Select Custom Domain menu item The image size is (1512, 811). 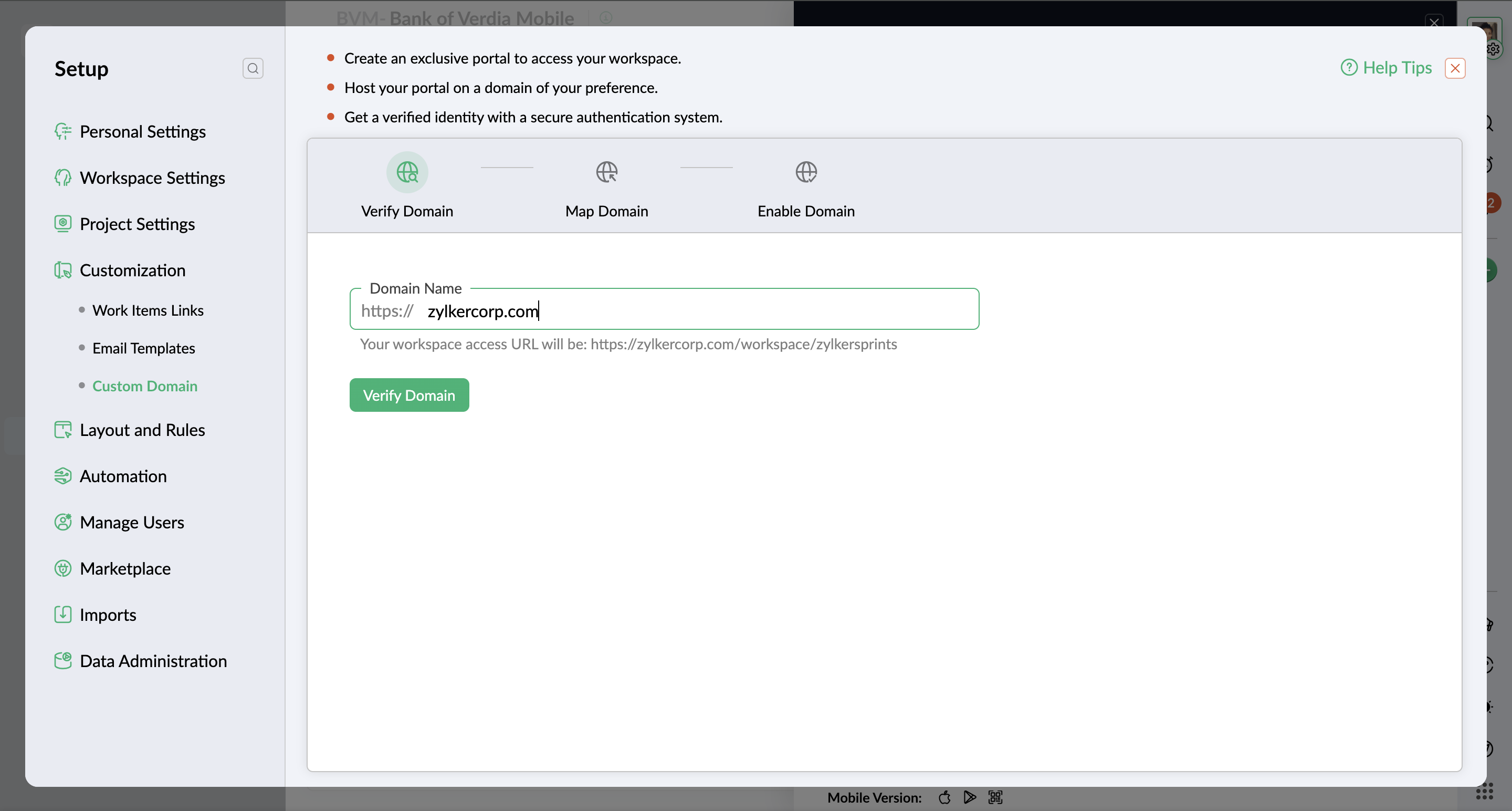(144, 386)
